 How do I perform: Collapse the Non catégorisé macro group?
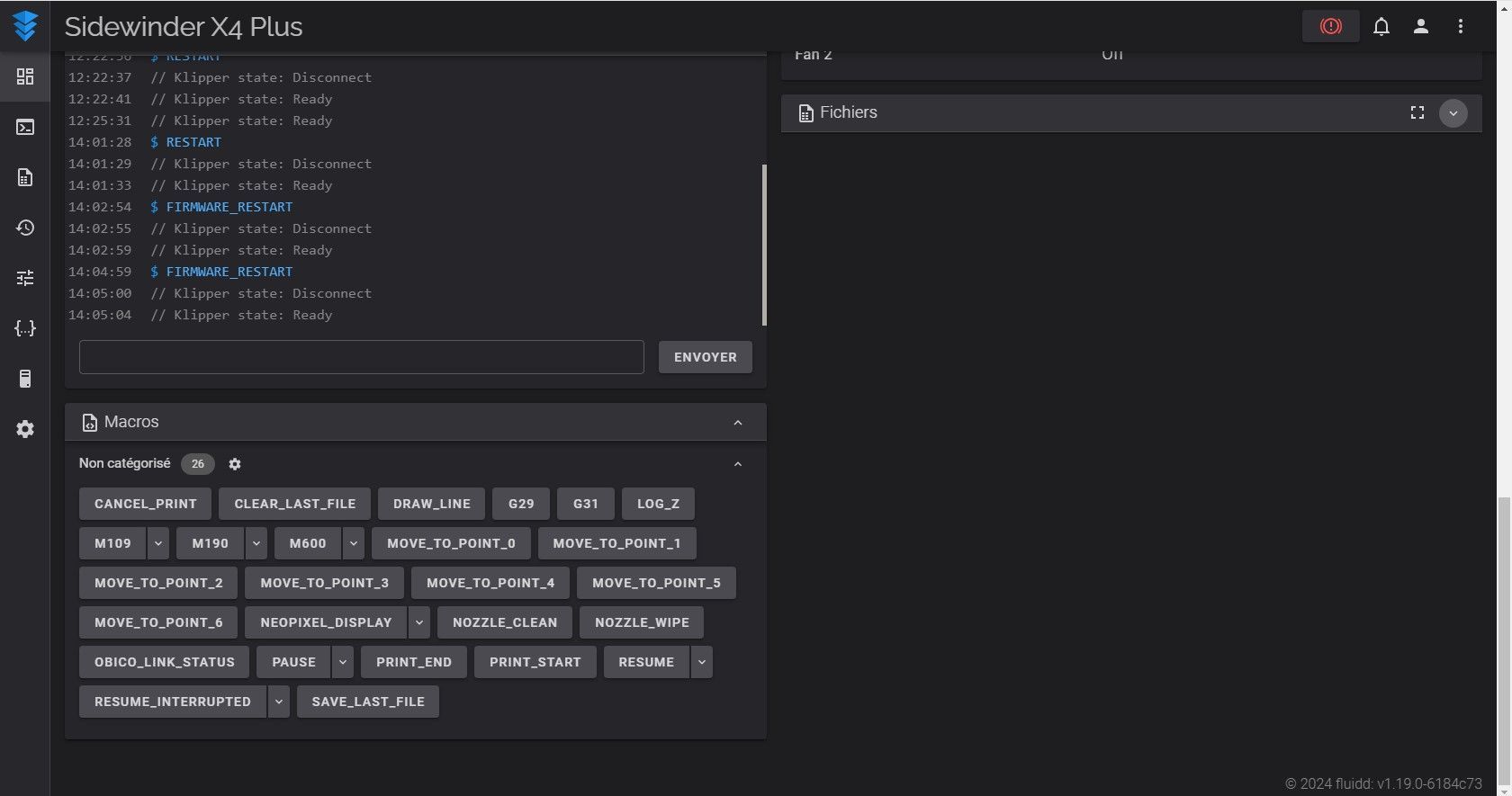[x=738, y=464]
